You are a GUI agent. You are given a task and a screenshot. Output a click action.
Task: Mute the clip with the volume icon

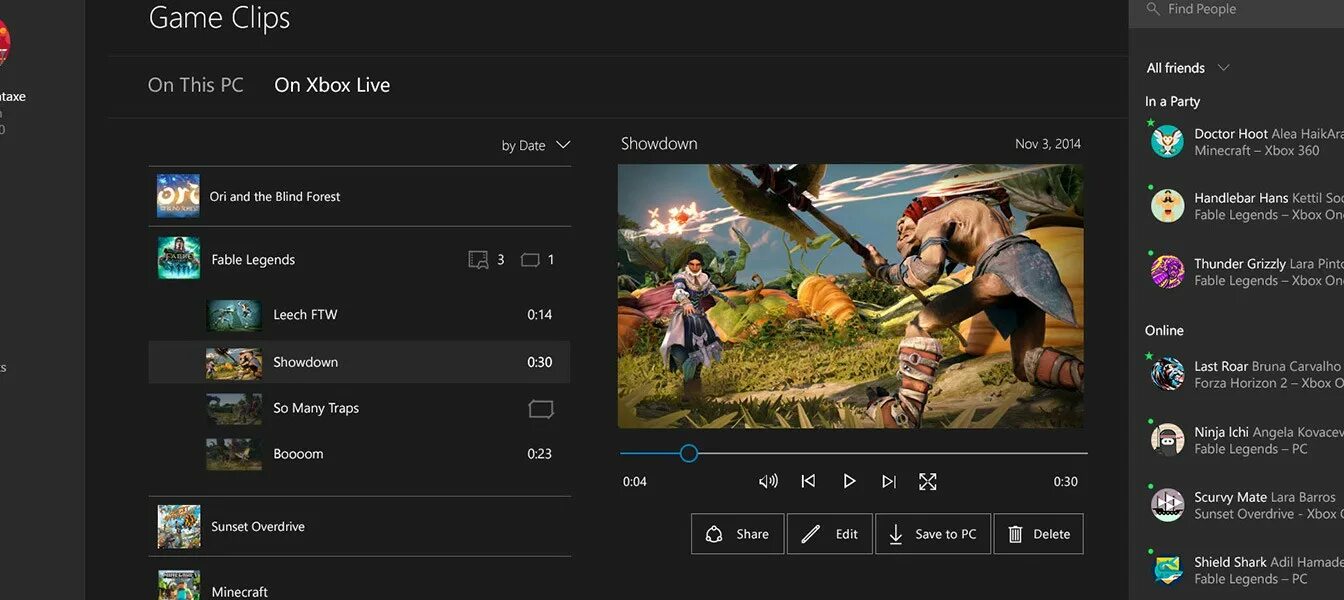(768, 481)
